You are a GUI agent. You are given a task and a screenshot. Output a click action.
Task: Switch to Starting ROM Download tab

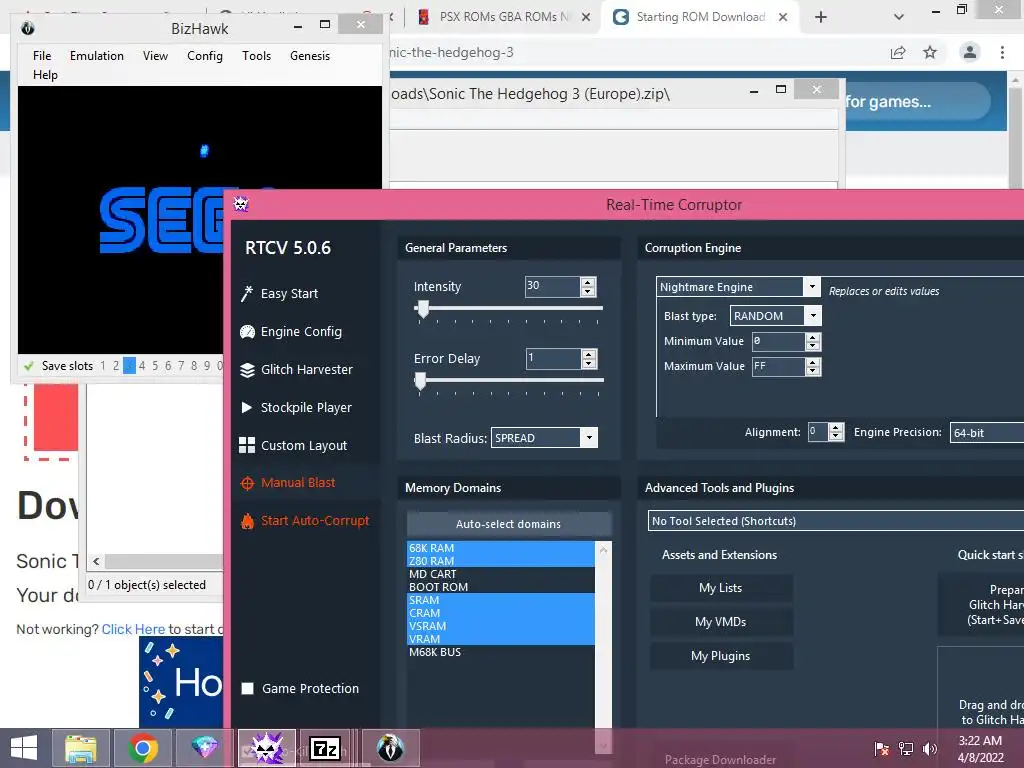tap(700, 17)
